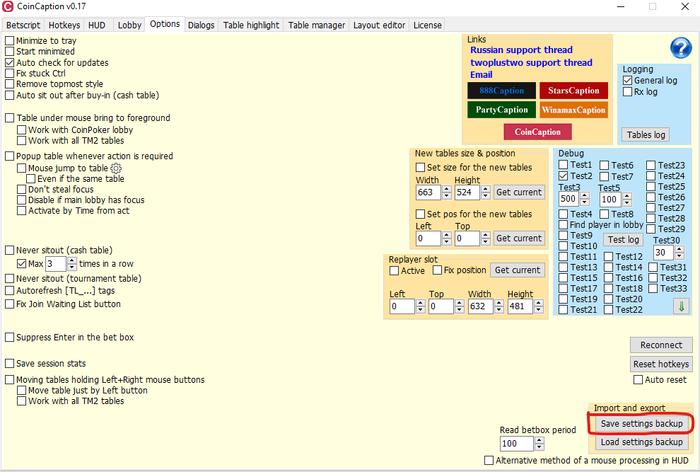
Task: Open the Layout editor tab
Action: coord(379,24)
